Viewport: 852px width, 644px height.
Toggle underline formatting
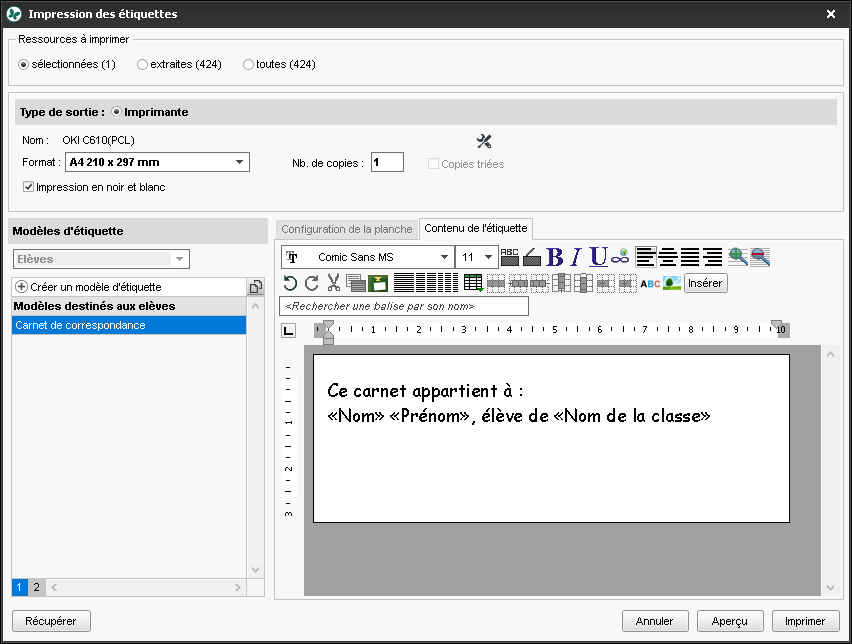(598, 257)
